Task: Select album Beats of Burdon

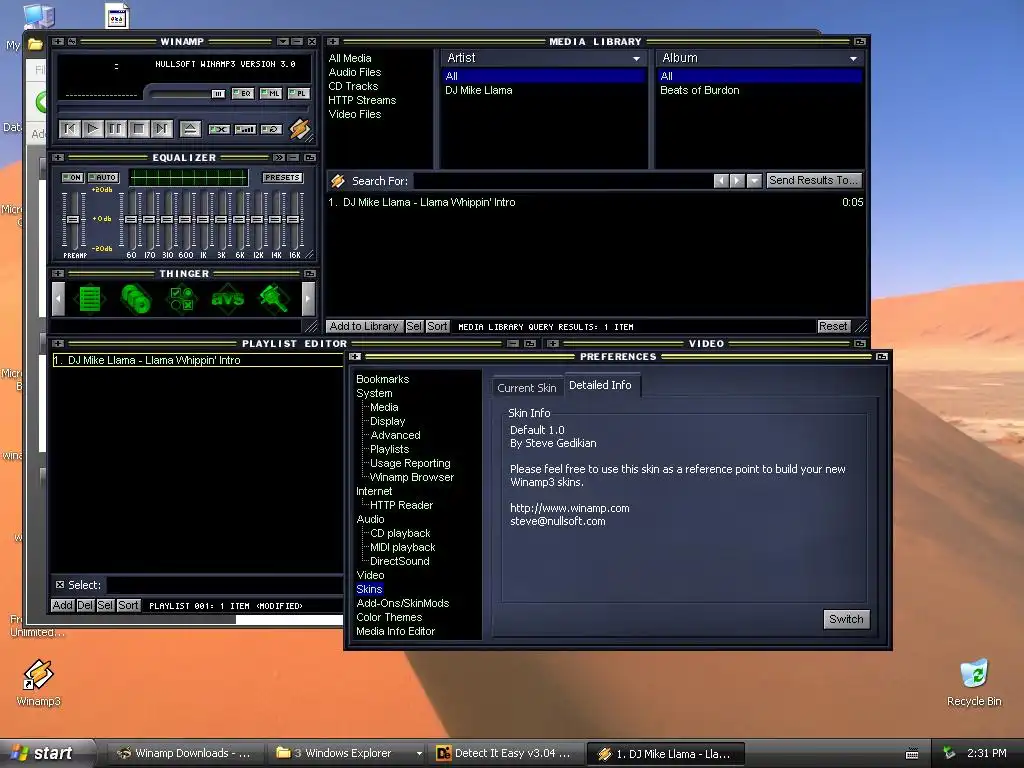Action: (699, 90)
